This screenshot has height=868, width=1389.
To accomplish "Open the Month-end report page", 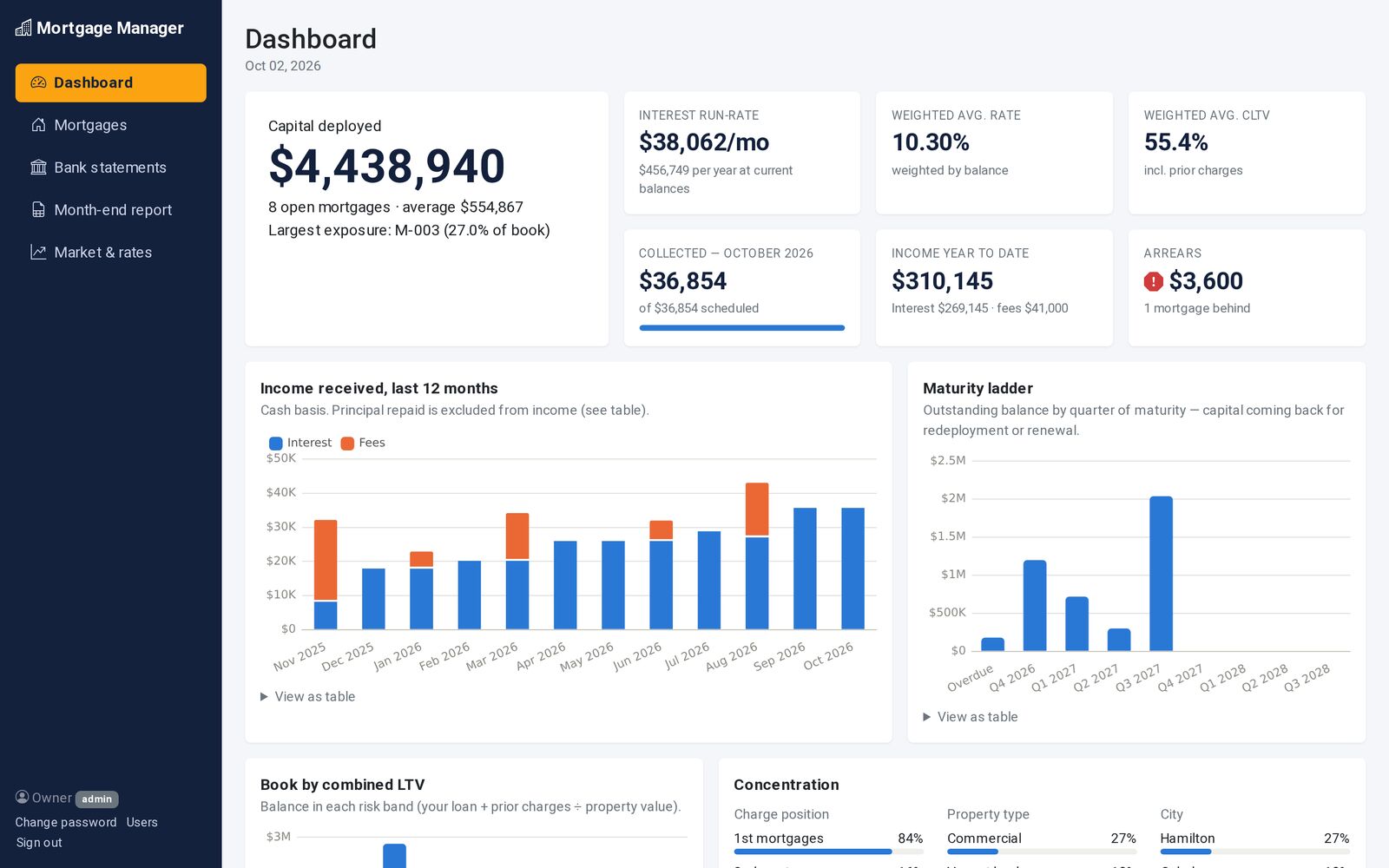I will [x=111, y=210].
